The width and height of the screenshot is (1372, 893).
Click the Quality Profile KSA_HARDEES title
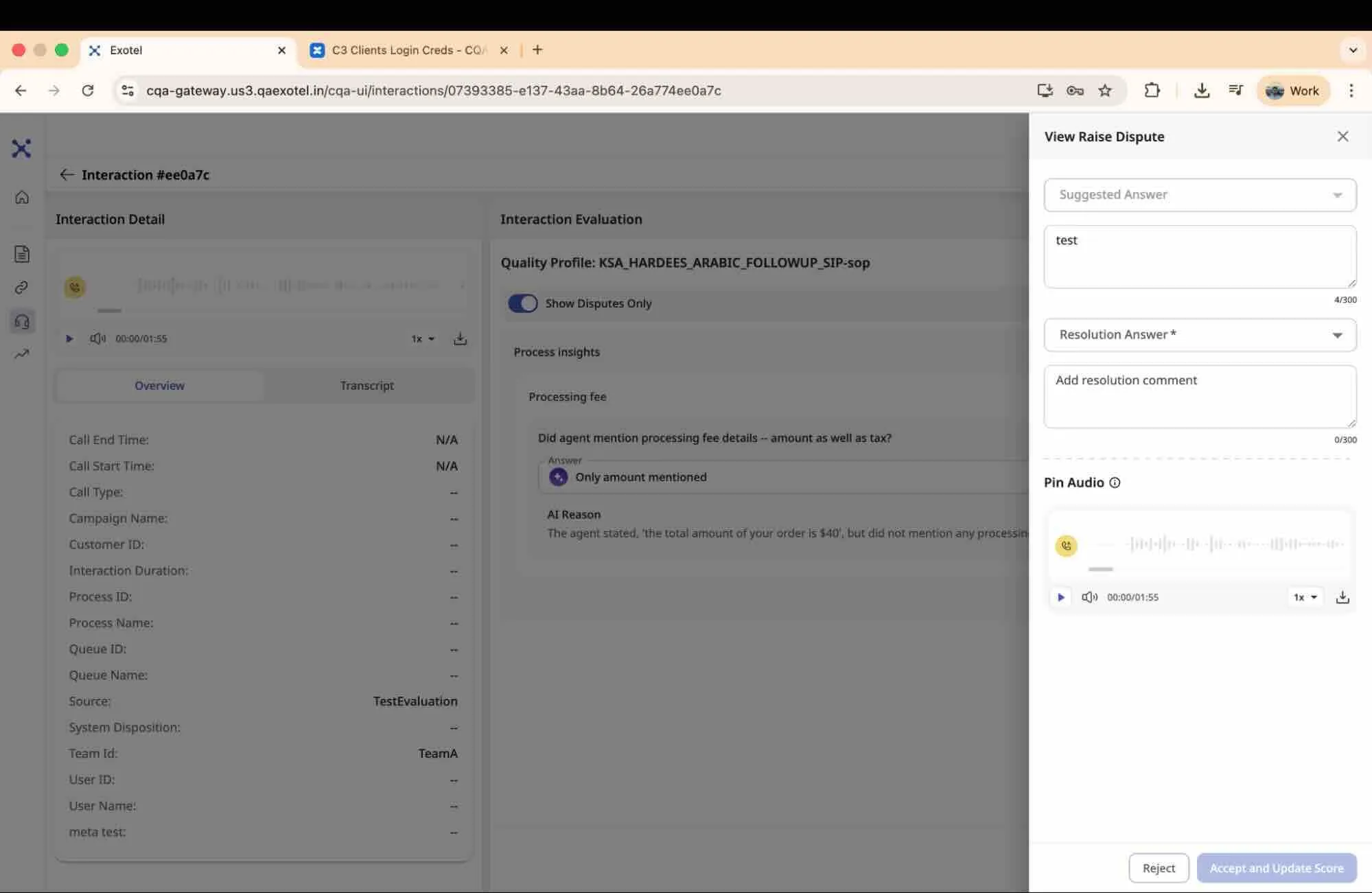[x=685, y=263]
